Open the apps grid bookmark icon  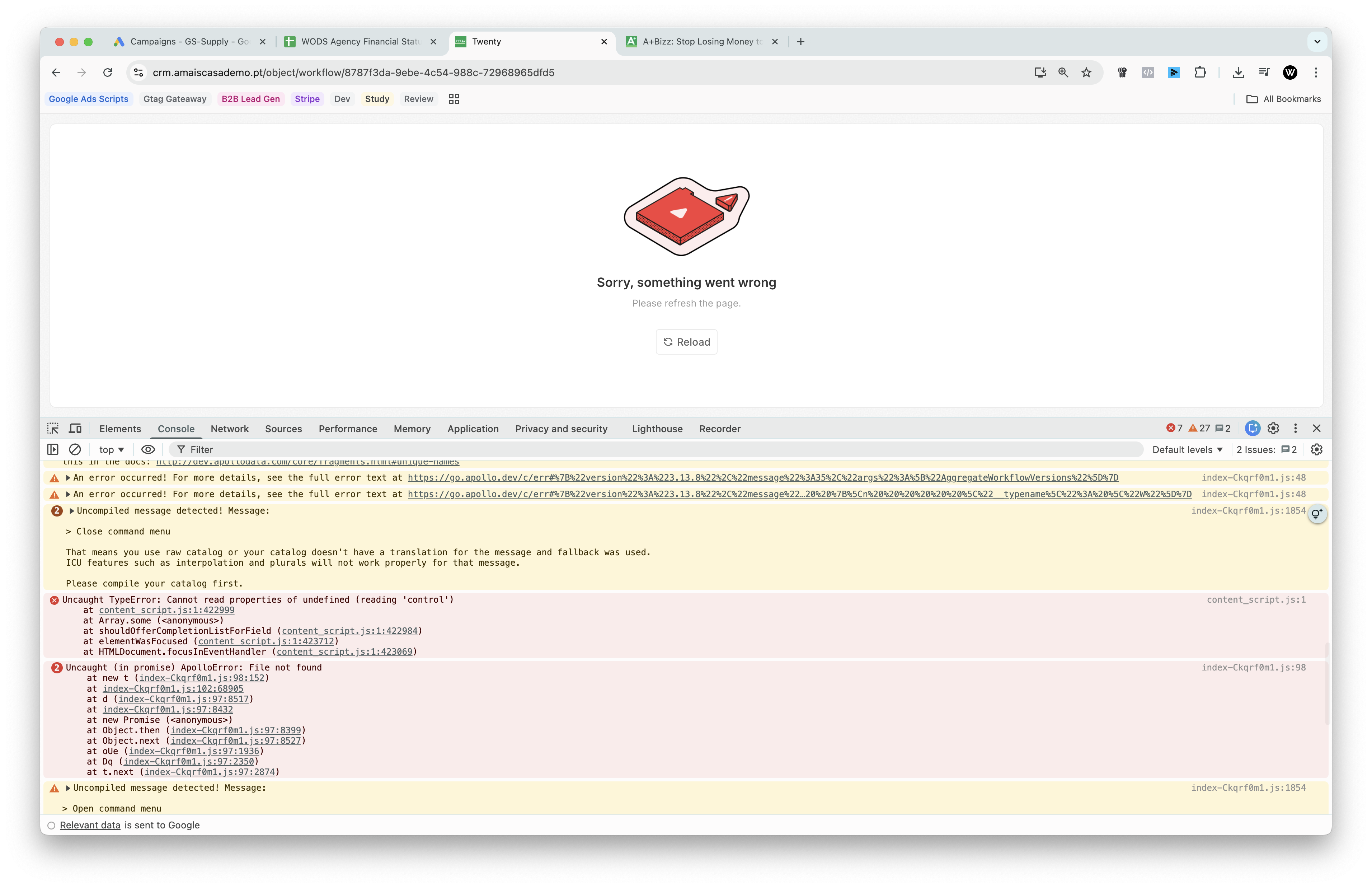pyautogui.click(x=454, y=99)
